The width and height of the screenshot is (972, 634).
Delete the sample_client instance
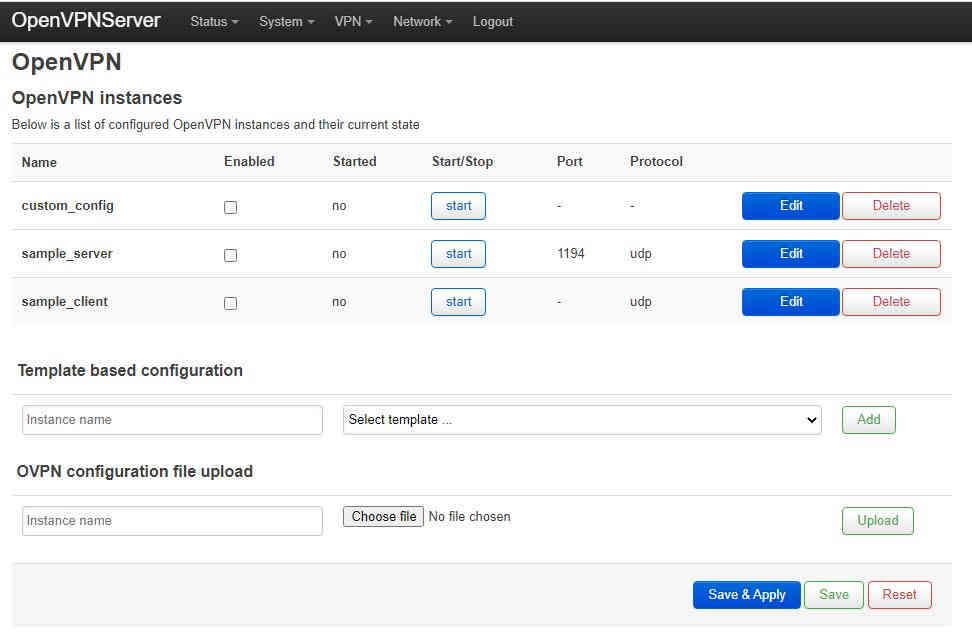(891, 302)
